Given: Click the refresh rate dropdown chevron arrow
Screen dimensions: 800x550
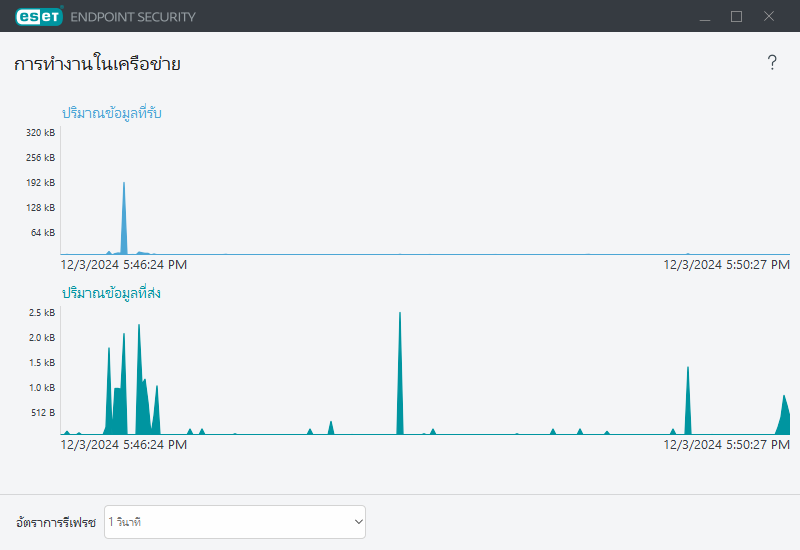Looking at the screenshot, I should coord(359,522).
